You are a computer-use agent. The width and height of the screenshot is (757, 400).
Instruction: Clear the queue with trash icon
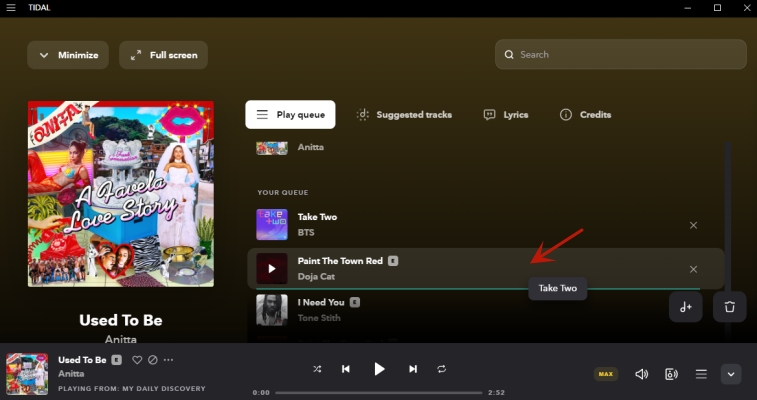(x=729, y=307)
